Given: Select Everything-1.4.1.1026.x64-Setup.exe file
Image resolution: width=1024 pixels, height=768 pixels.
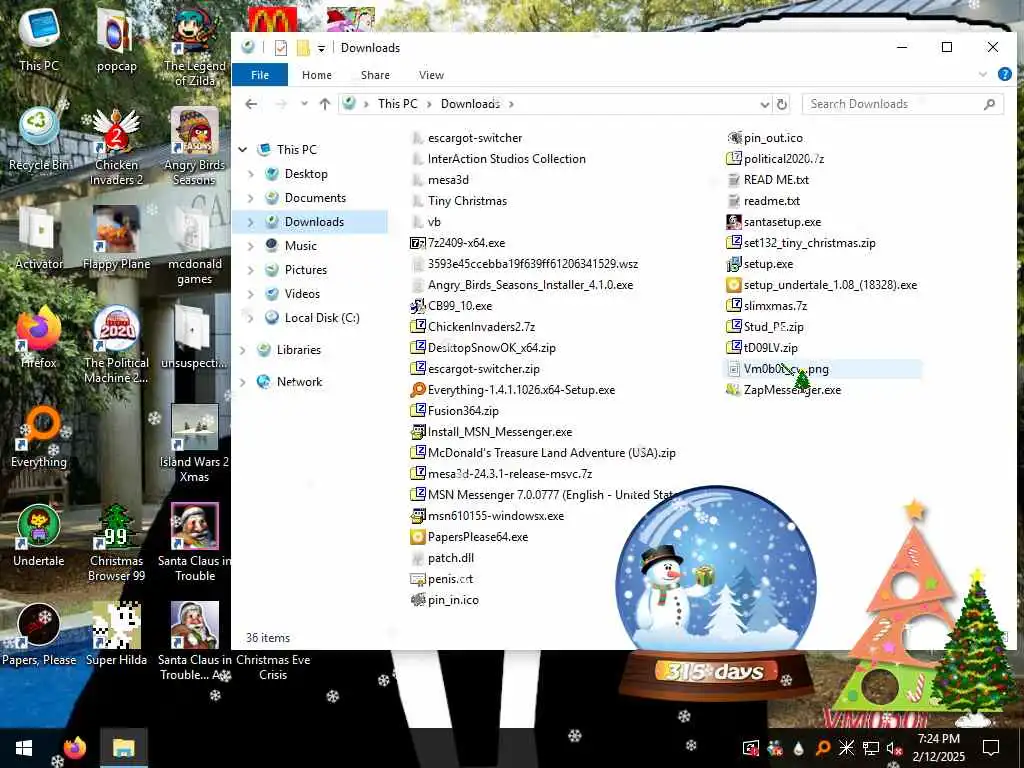Looking at the screenshot, I should click(513, 390).
